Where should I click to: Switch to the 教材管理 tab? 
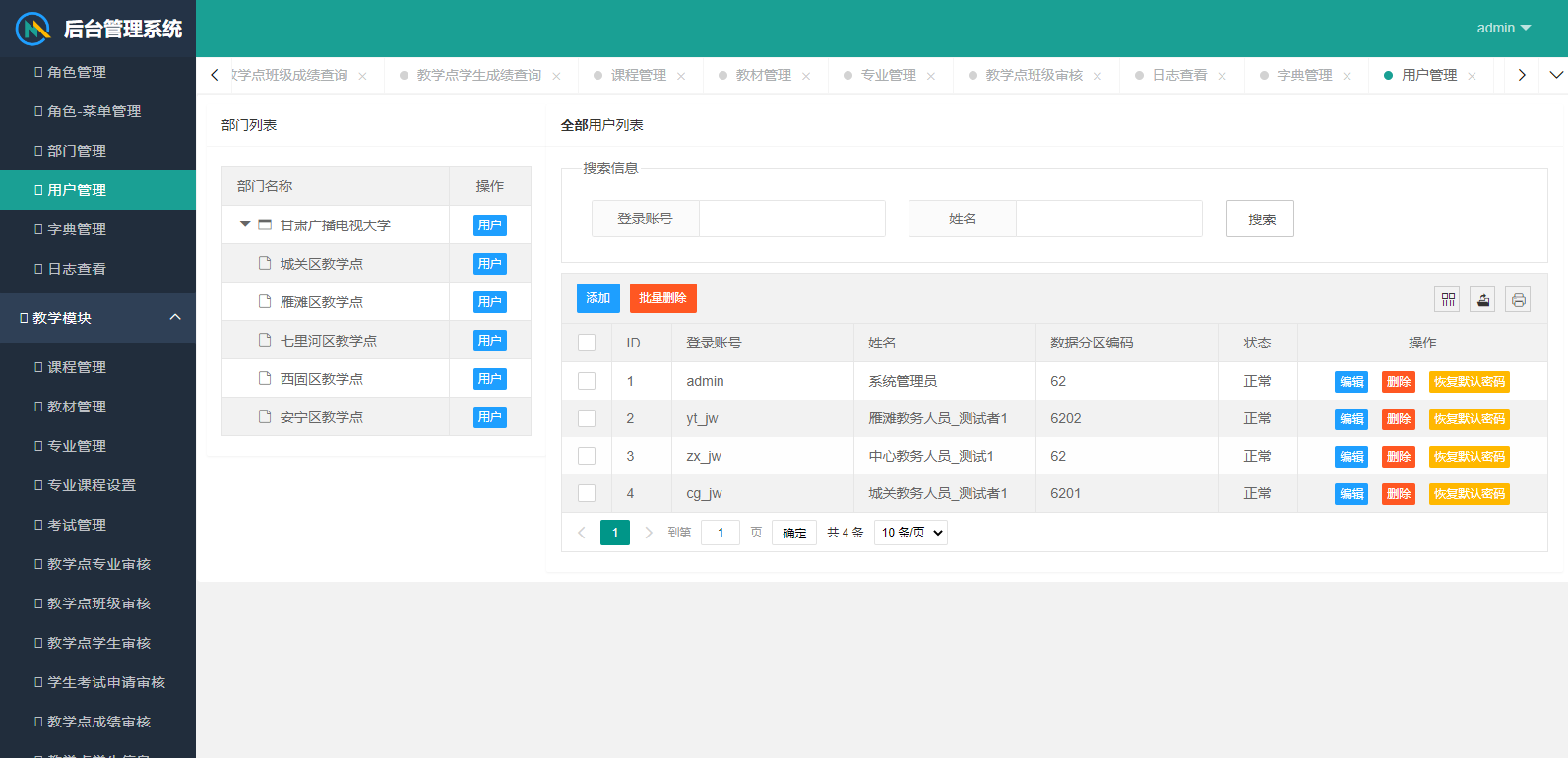pyautogui.click(x=764, y=75)
